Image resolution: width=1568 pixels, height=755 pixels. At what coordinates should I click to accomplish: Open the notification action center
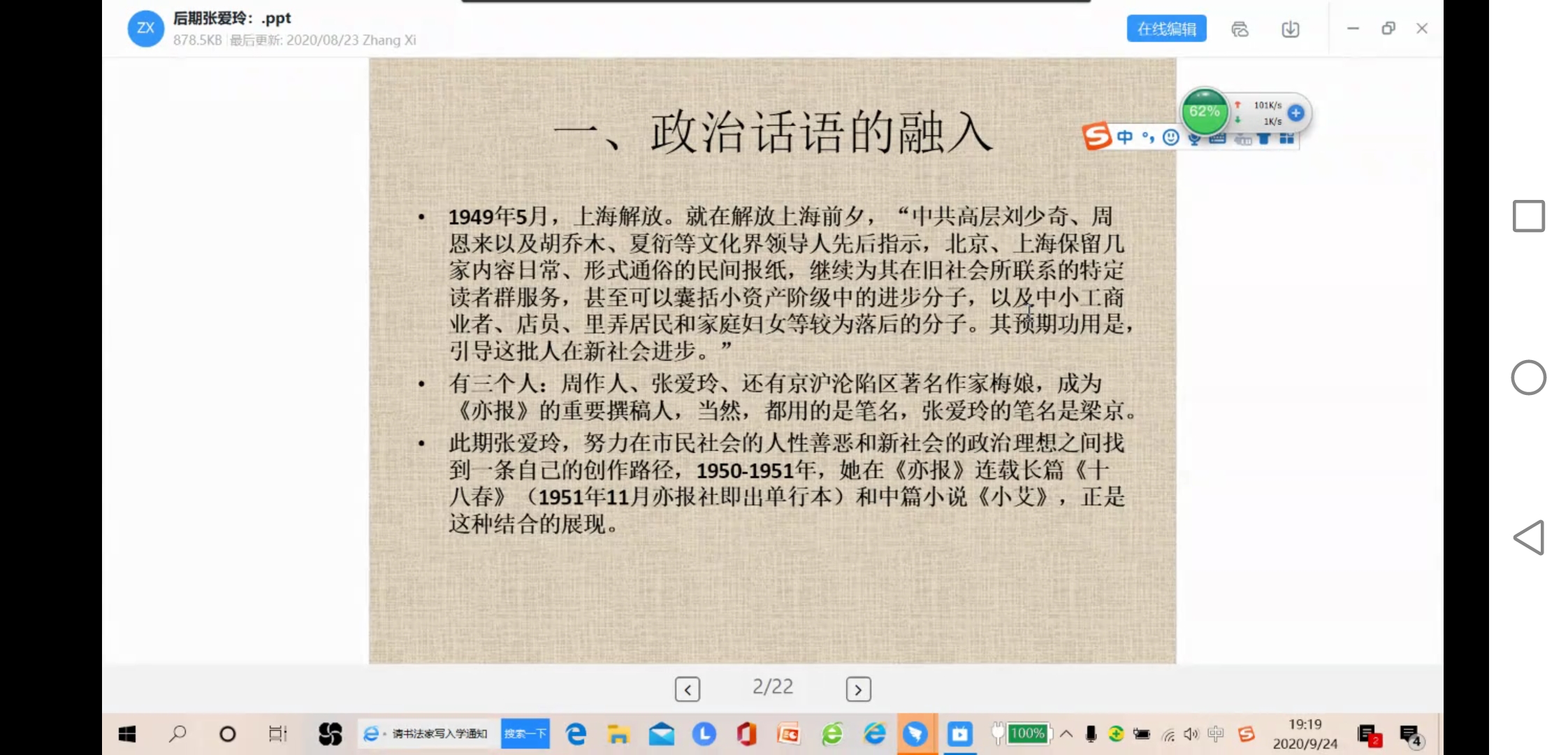click(1410, 735)
